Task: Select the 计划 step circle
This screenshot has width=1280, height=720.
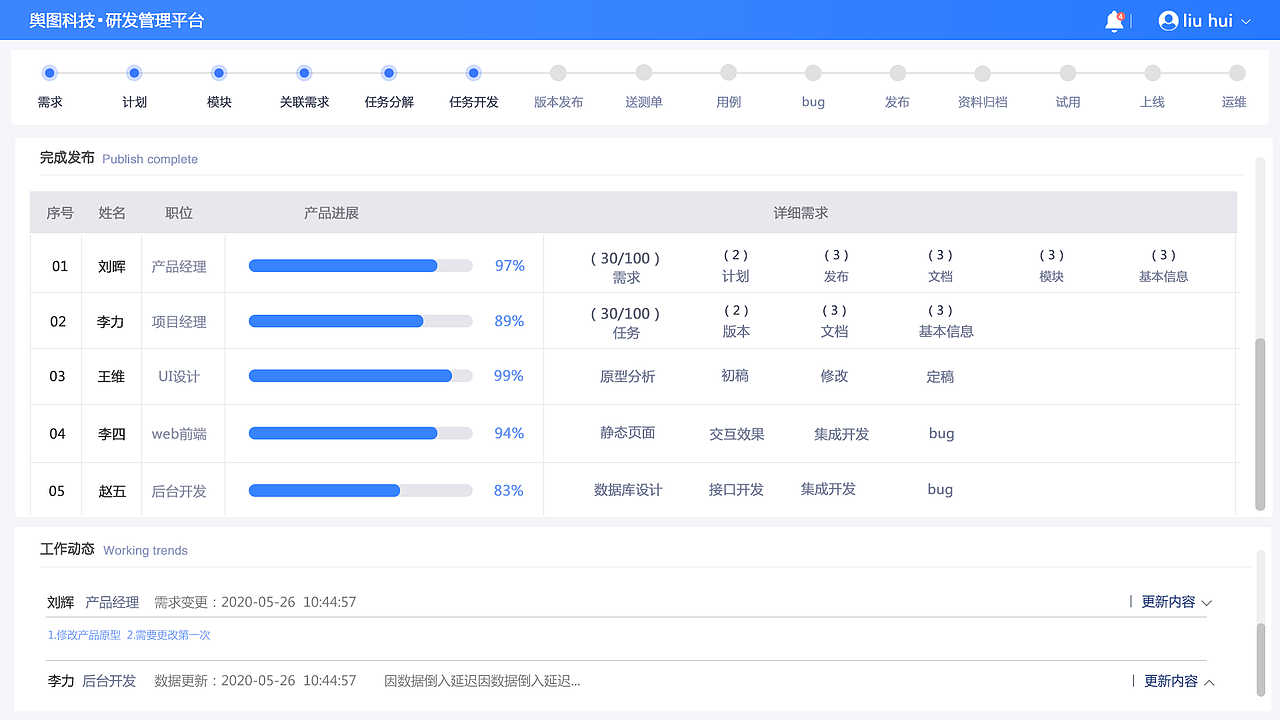Action: 134,73
